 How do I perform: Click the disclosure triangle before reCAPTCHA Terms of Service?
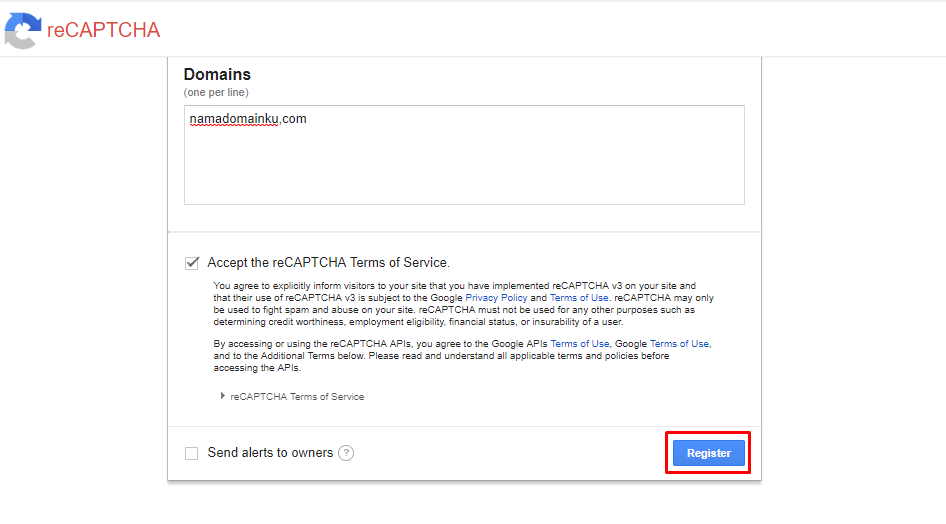tap(223, 396)
